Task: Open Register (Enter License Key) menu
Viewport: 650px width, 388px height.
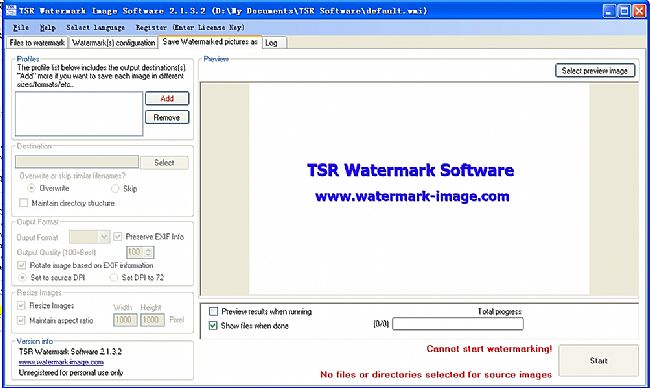Action: [x=190, y=27]
